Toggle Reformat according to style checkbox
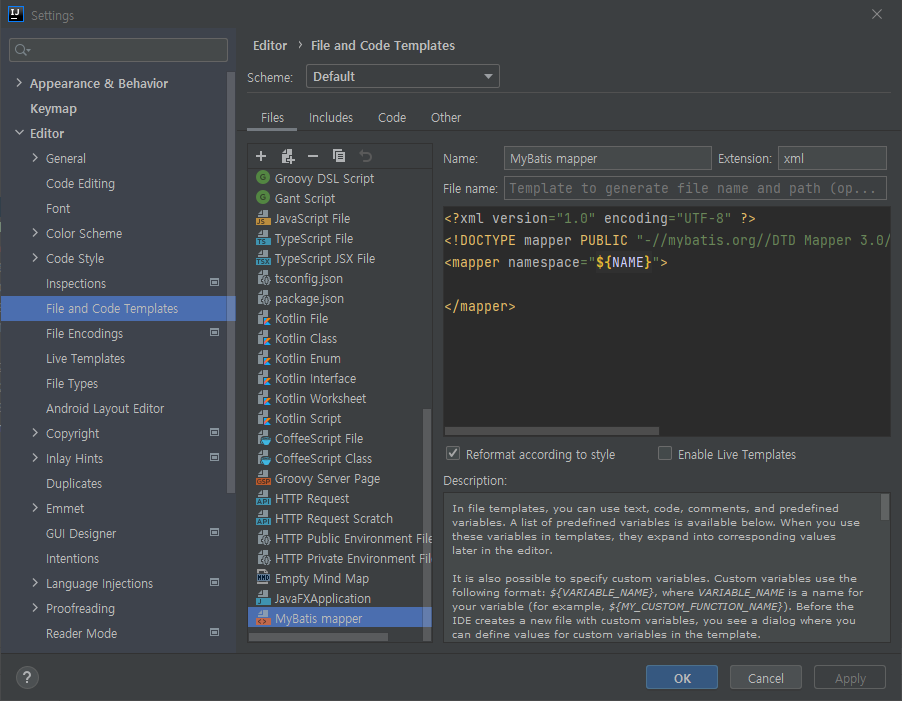 (x=453, y=453)
